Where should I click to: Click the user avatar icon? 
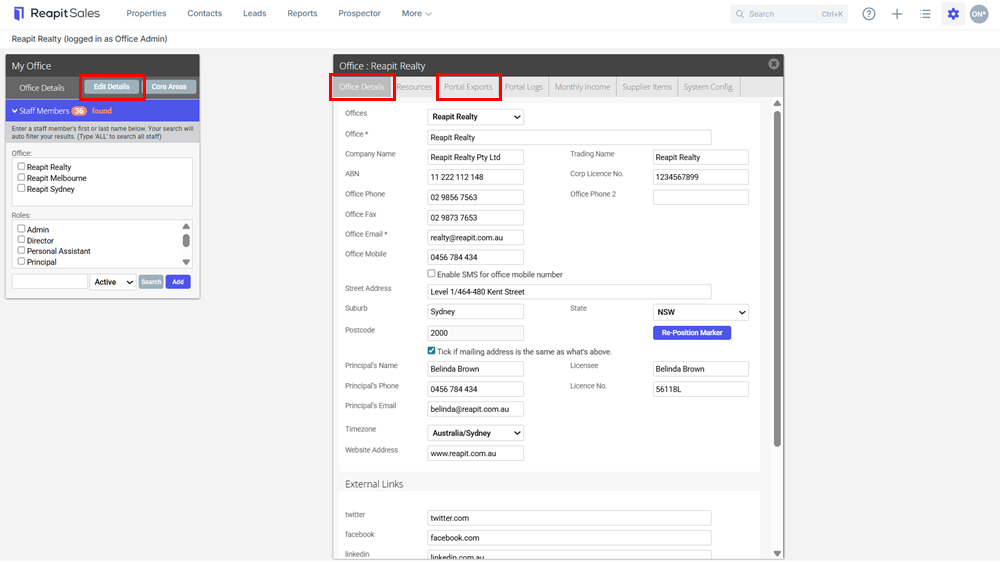tap(979, 13)
